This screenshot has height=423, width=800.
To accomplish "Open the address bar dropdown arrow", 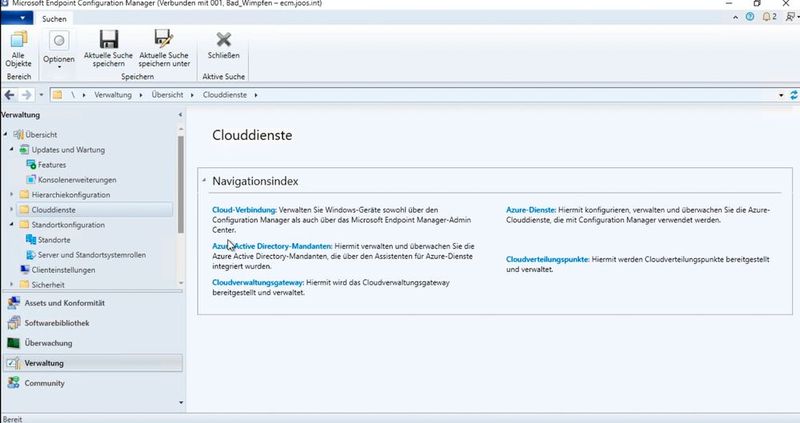I will pyautogui.click(x=781, y=95).
